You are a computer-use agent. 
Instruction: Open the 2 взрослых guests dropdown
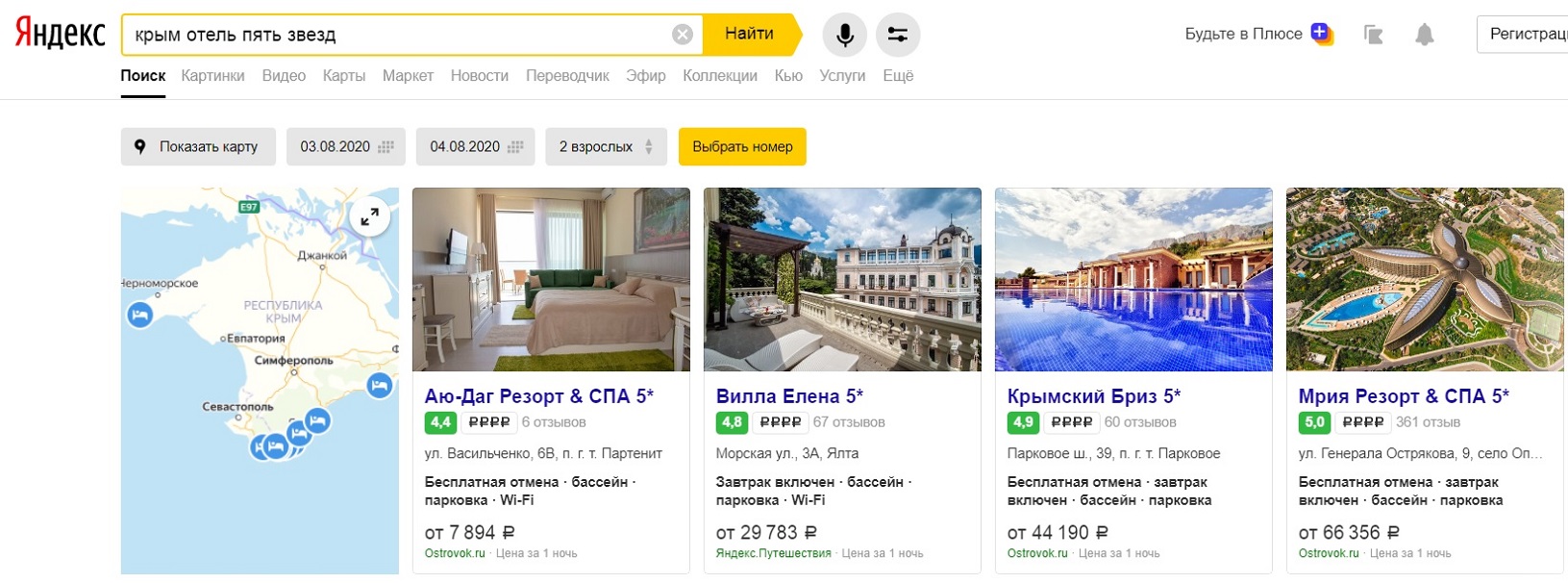[606, 147]
